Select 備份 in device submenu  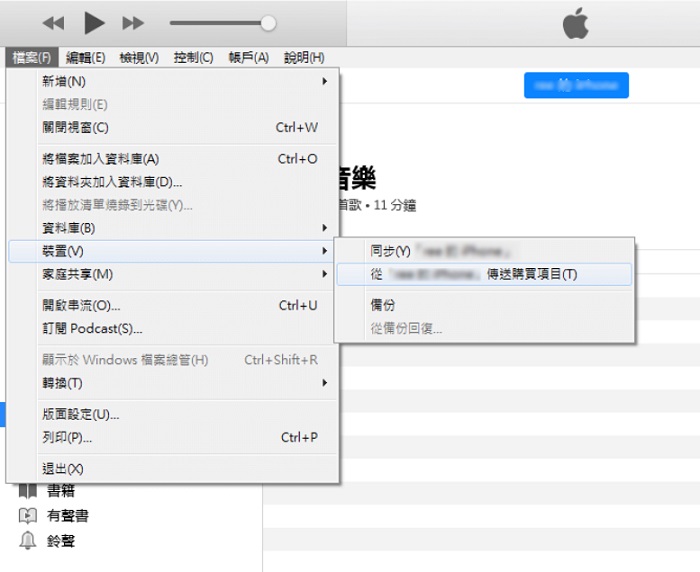(484, 305)
